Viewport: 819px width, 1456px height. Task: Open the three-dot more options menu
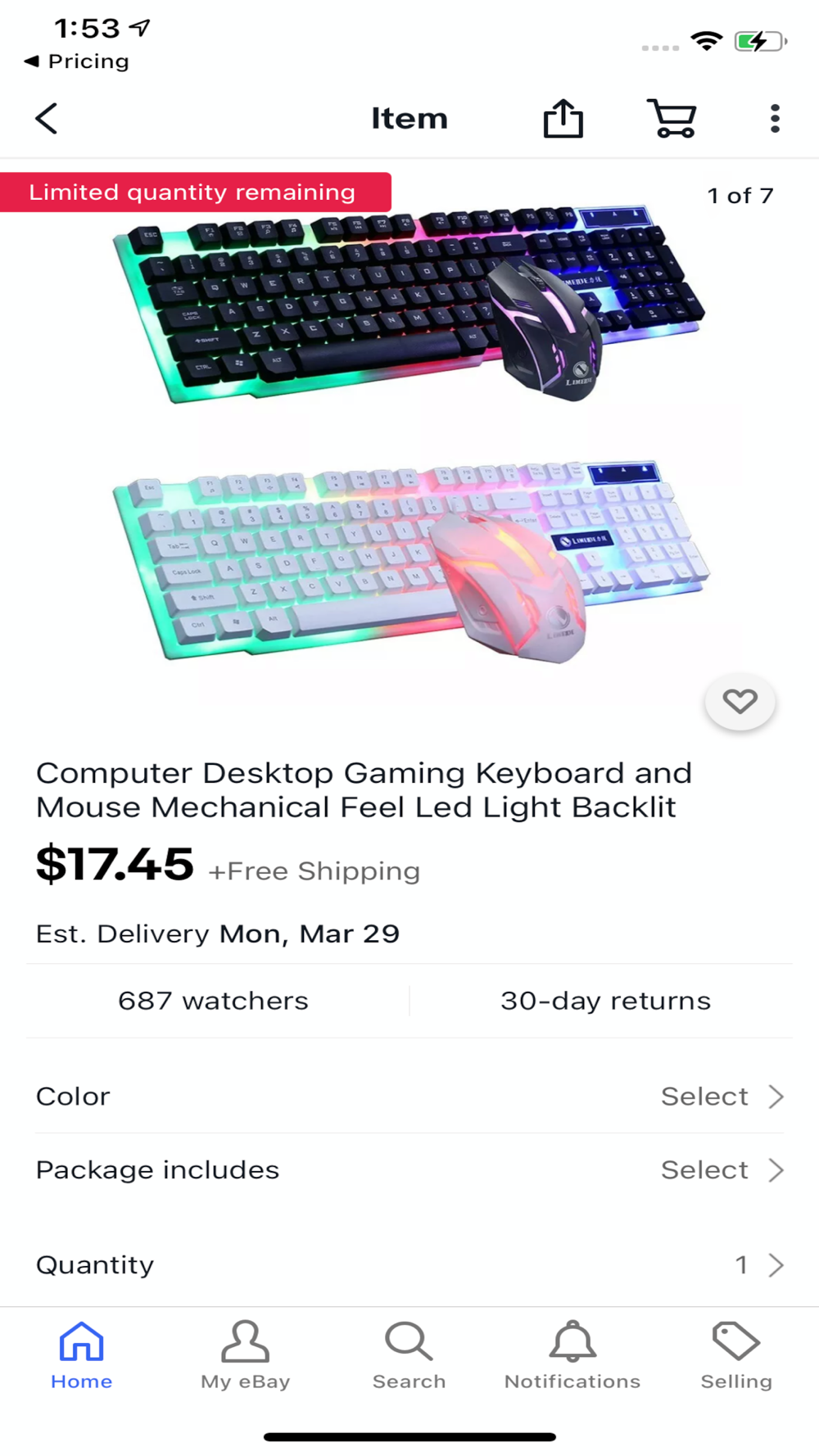click(x=775, y=119)
